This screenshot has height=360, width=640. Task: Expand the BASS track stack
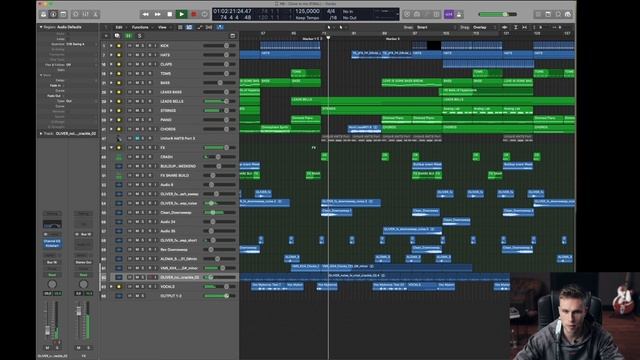pos(111,83)
